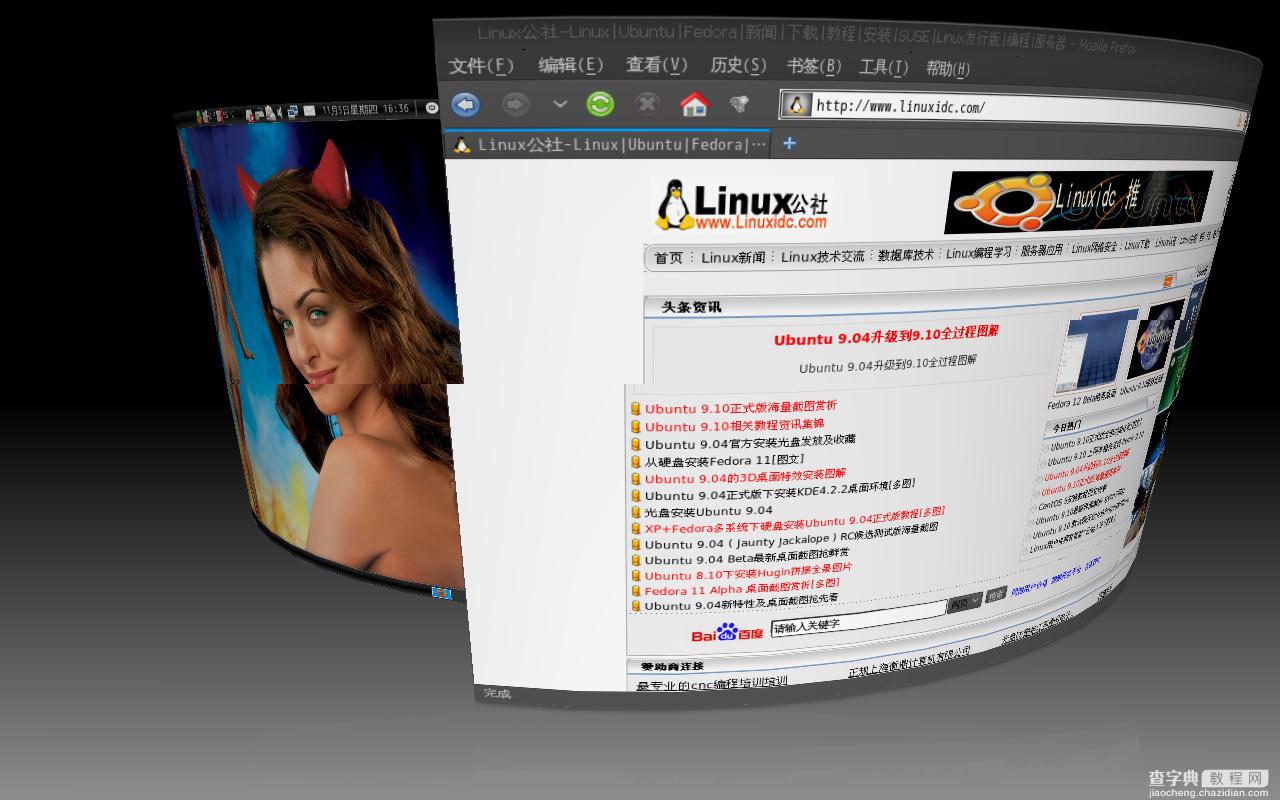Click the Baidu logo beside the search box
This screenshot has height=800, width=1280.
click(x=727, y=634)
